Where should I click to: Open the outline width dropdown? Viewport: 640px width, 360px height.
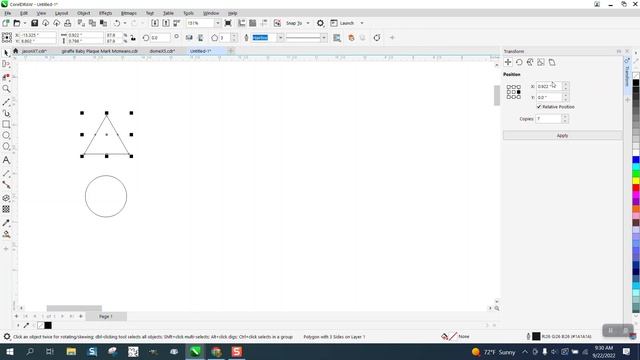tap(280, 38)
